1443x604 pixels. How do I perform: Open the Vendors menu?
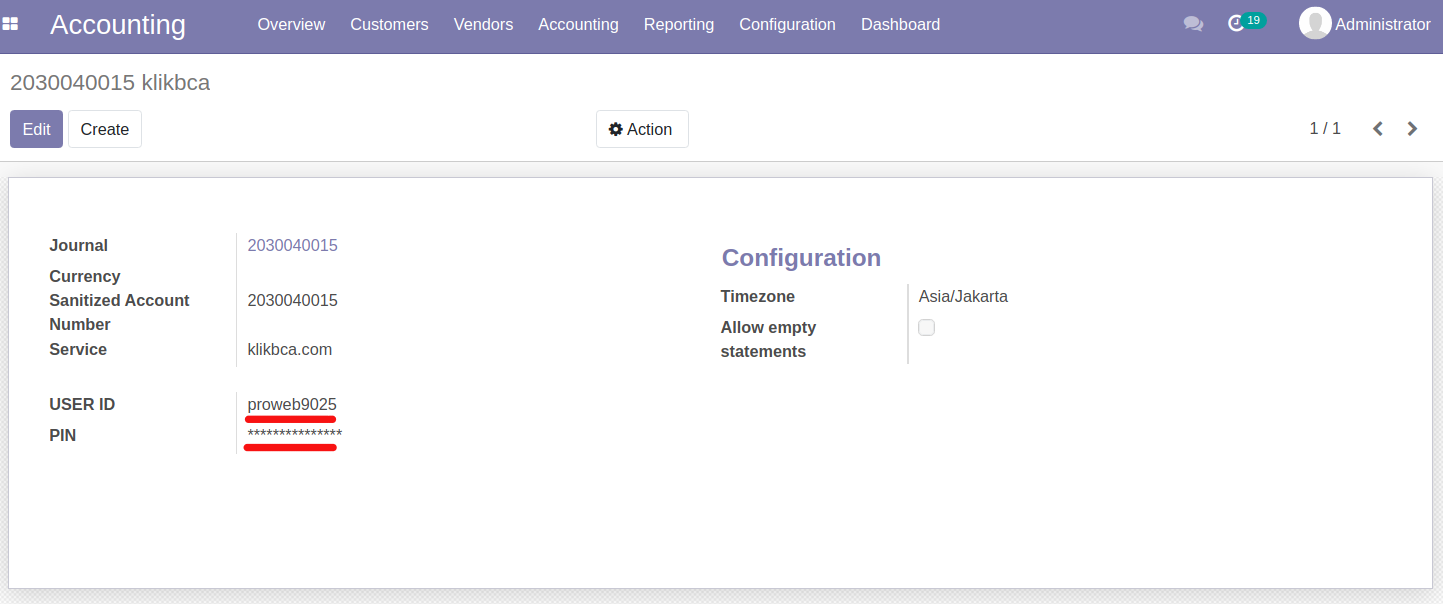coord(483,24)
